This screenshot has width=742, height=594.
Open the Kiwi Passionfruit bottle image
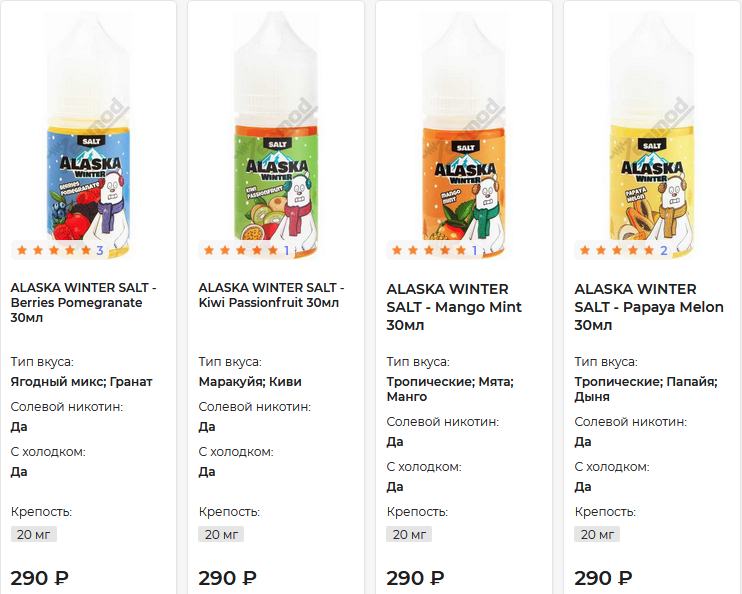tap(276, 135)
